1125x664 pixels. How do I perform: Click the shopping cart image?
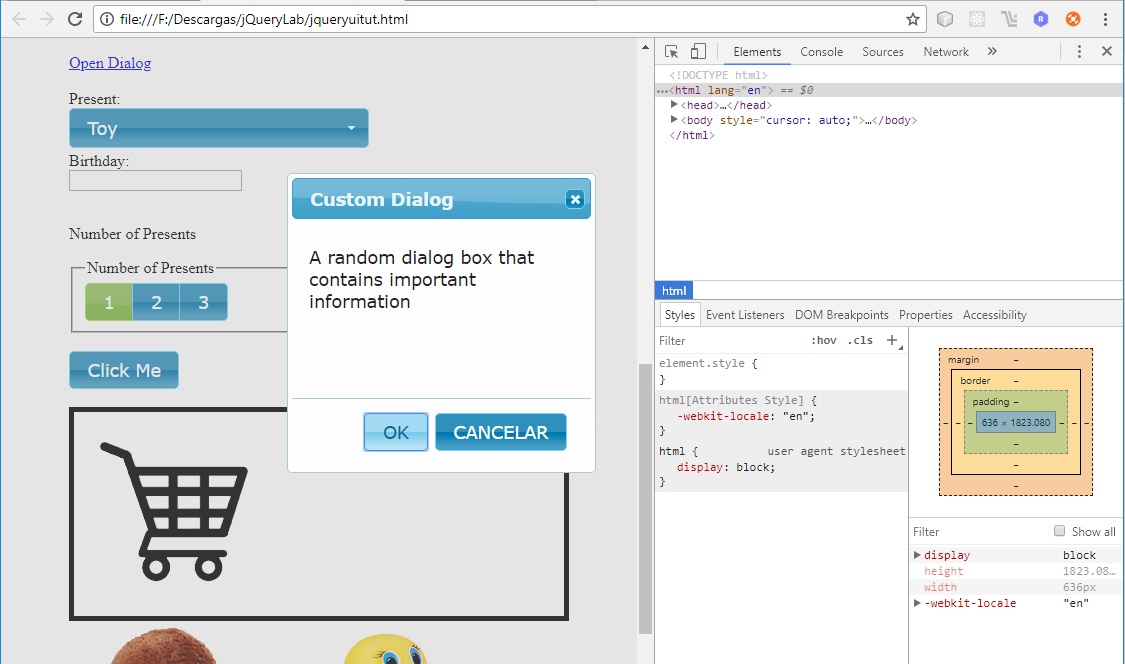(x=174, y=511)
